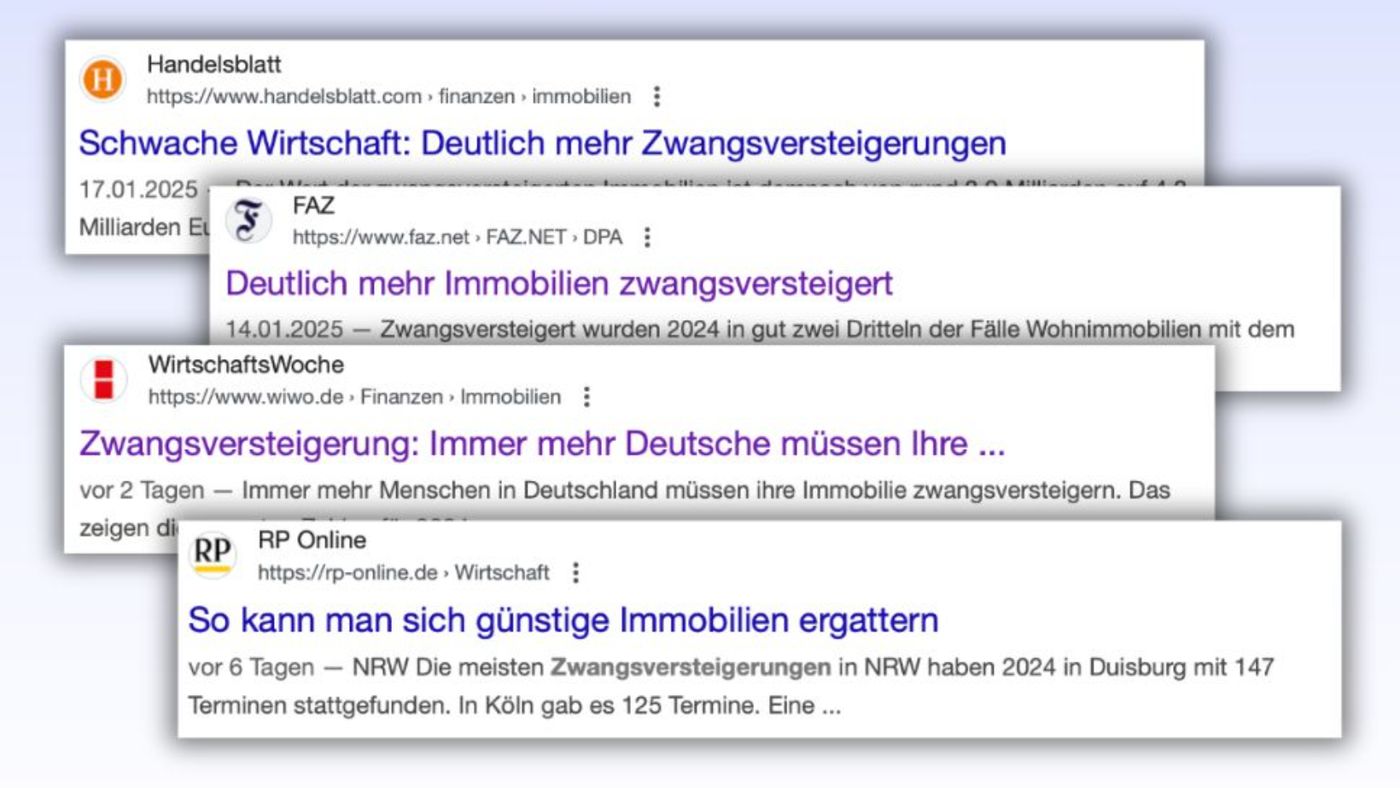Viewport: 1400px width, 788px height.
Task: Click the 'RP Online' source name
Action: 312,541
